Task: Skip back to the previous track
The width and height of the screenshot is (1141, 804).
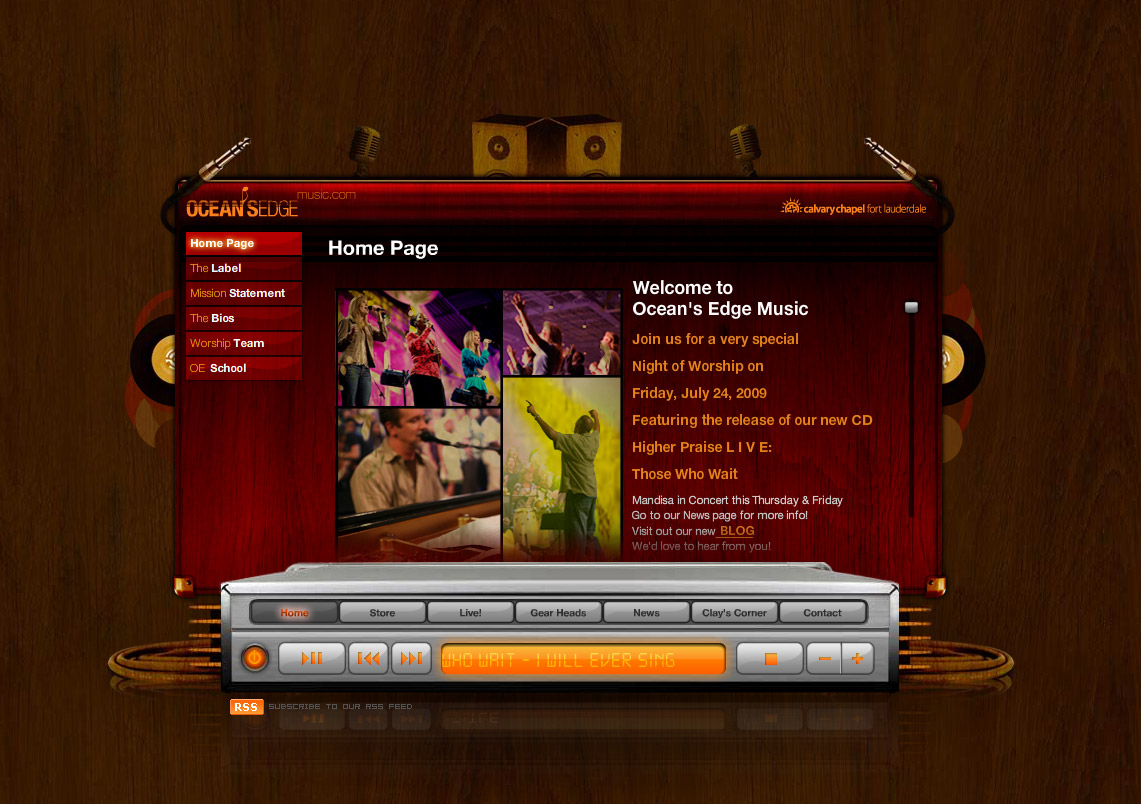Action: (x=368, y=658)
